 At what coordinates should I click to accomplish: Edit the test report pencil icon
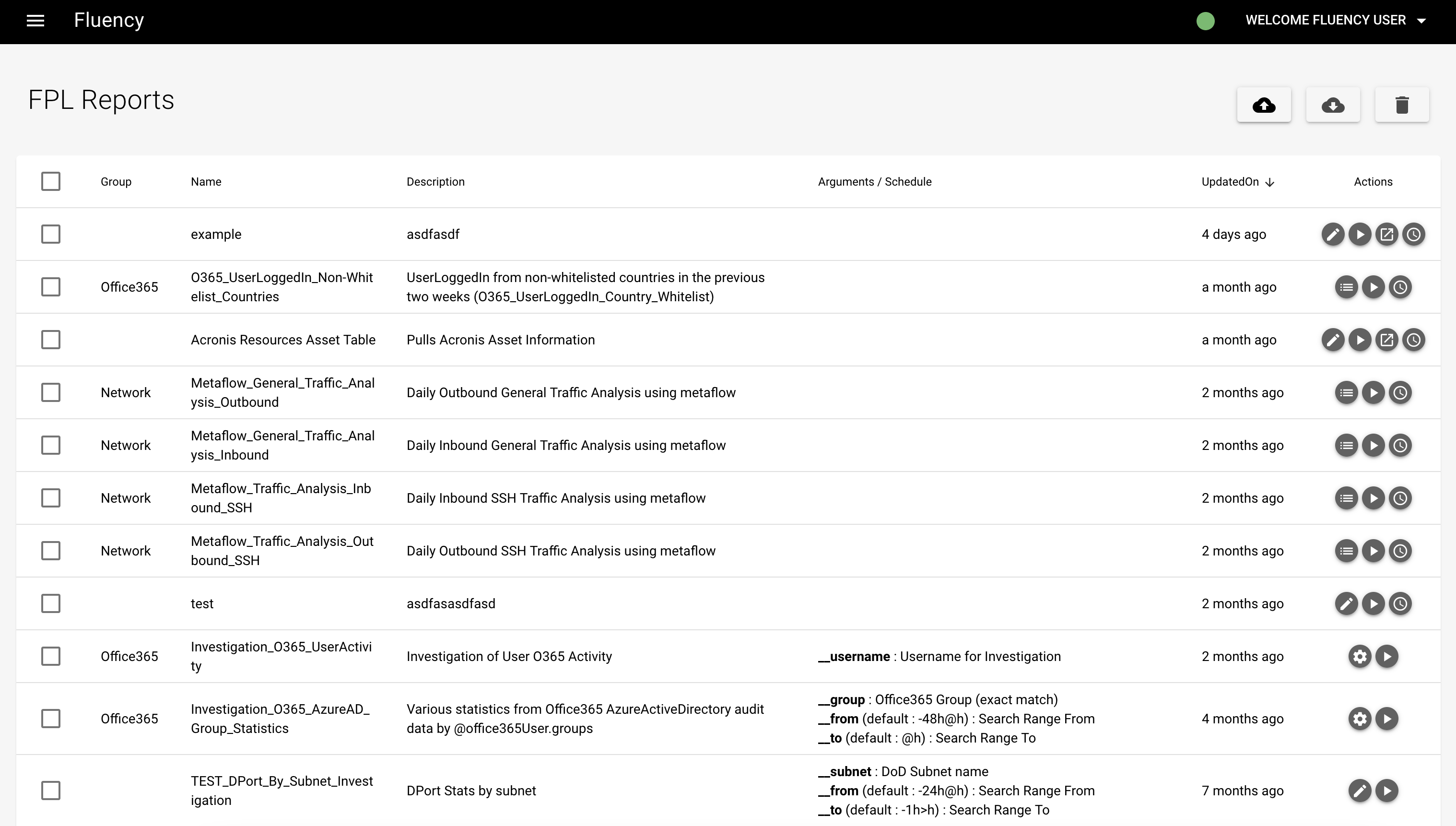1346,603
